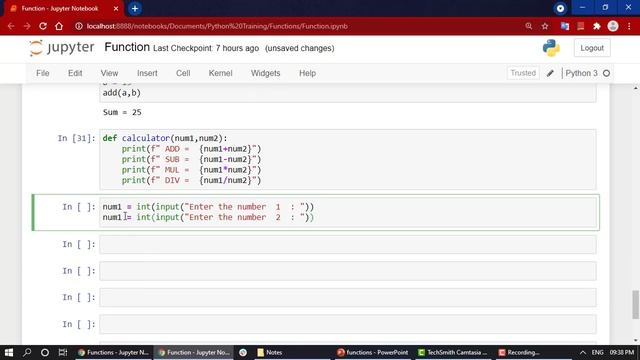Switch to Functions - Jupyter N... taskbar window
The height and width of the screenshot is (360, 640).
pos(113,353)
